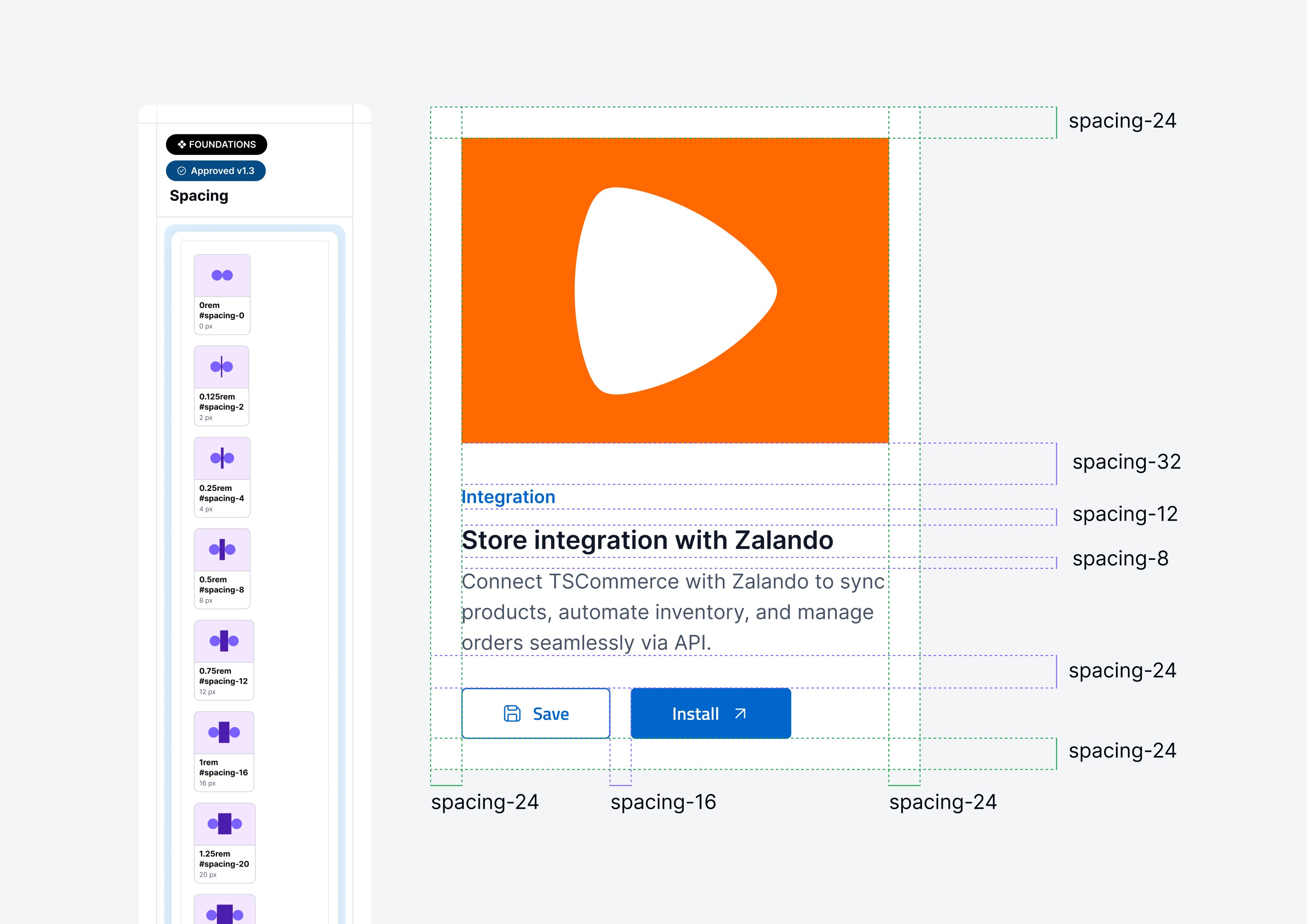Click the spacing-12 annotation label
Screen dimensions: 1307x924
pyautogui.click(x=1125, y=514)
